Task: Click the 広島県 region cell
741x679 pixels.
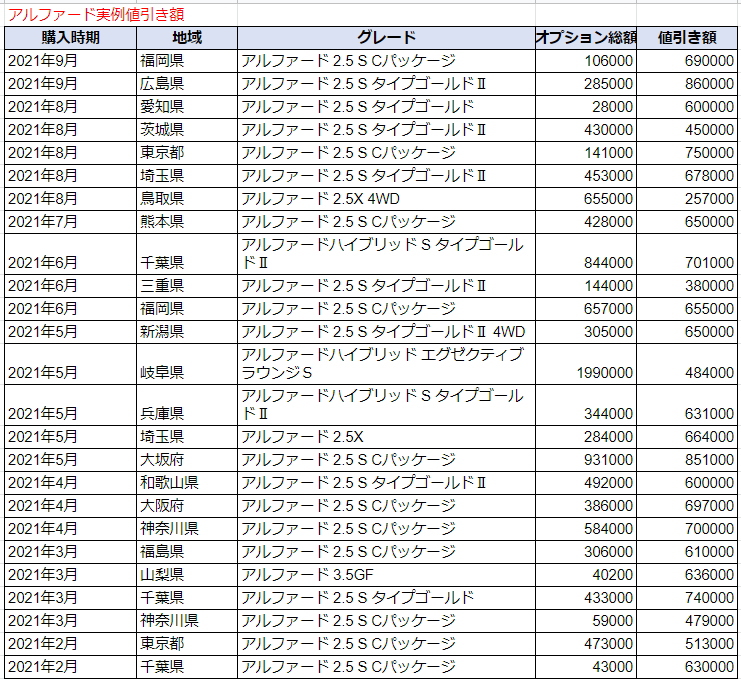Action: pyautogui.click(x=187, y=84)
